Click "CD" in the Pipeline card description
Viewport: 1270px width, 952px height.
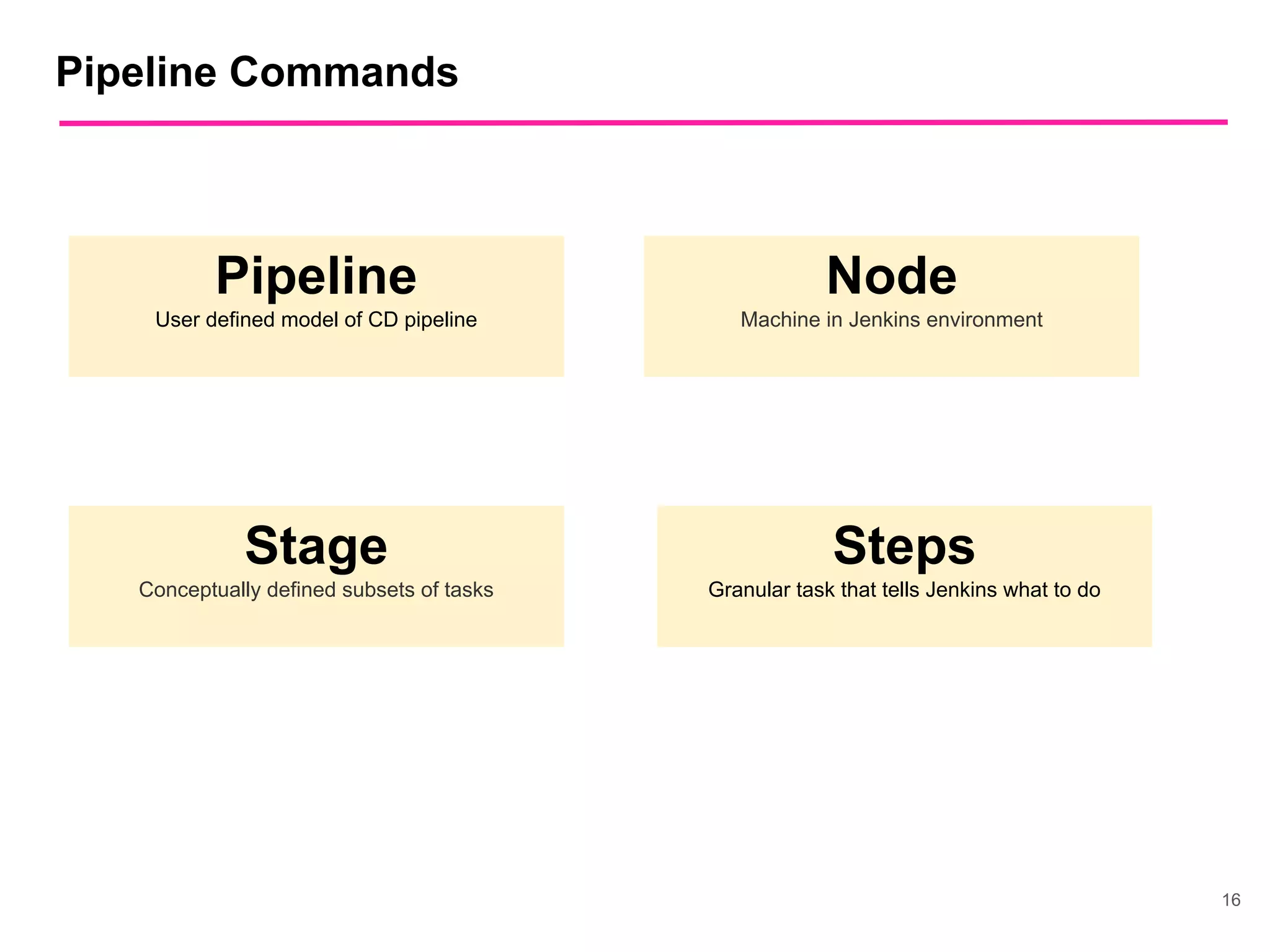point(383,320)
